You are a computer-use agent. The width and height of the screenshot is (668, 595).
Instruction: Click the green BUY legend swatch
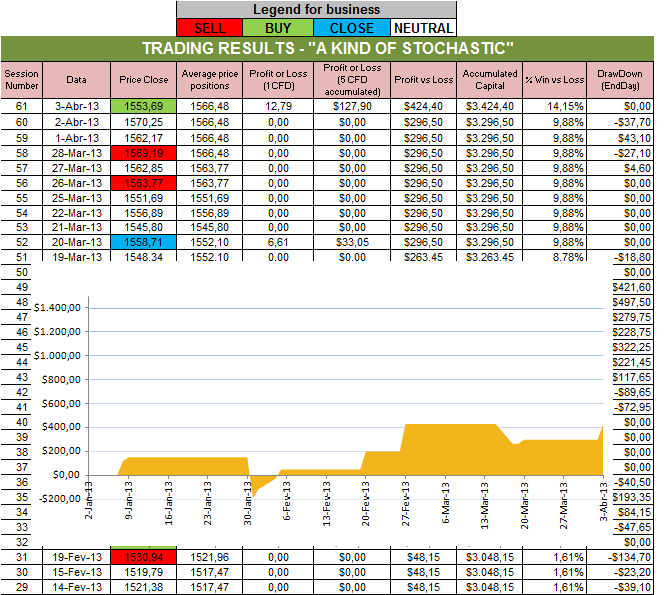click(282, 28)
